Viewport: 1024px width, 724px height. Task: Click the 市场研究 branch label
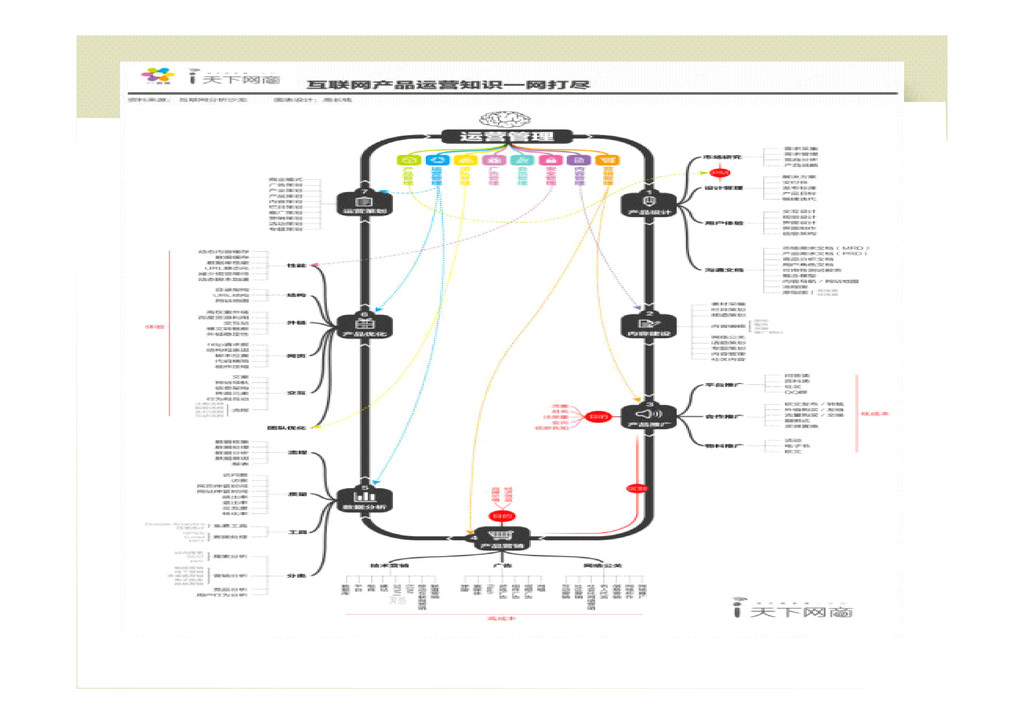pos(722,157)
